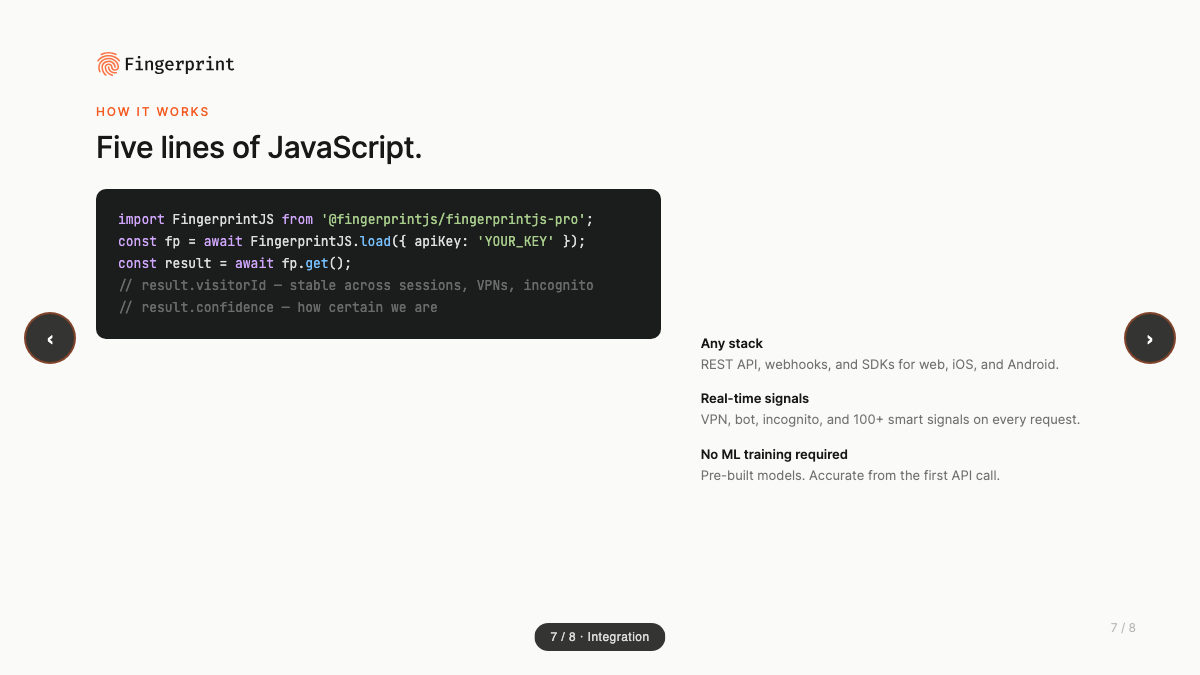Click the Fingerprint logo icon
This screenshot has width=1200, height=675.
click(x=108, y=64)
